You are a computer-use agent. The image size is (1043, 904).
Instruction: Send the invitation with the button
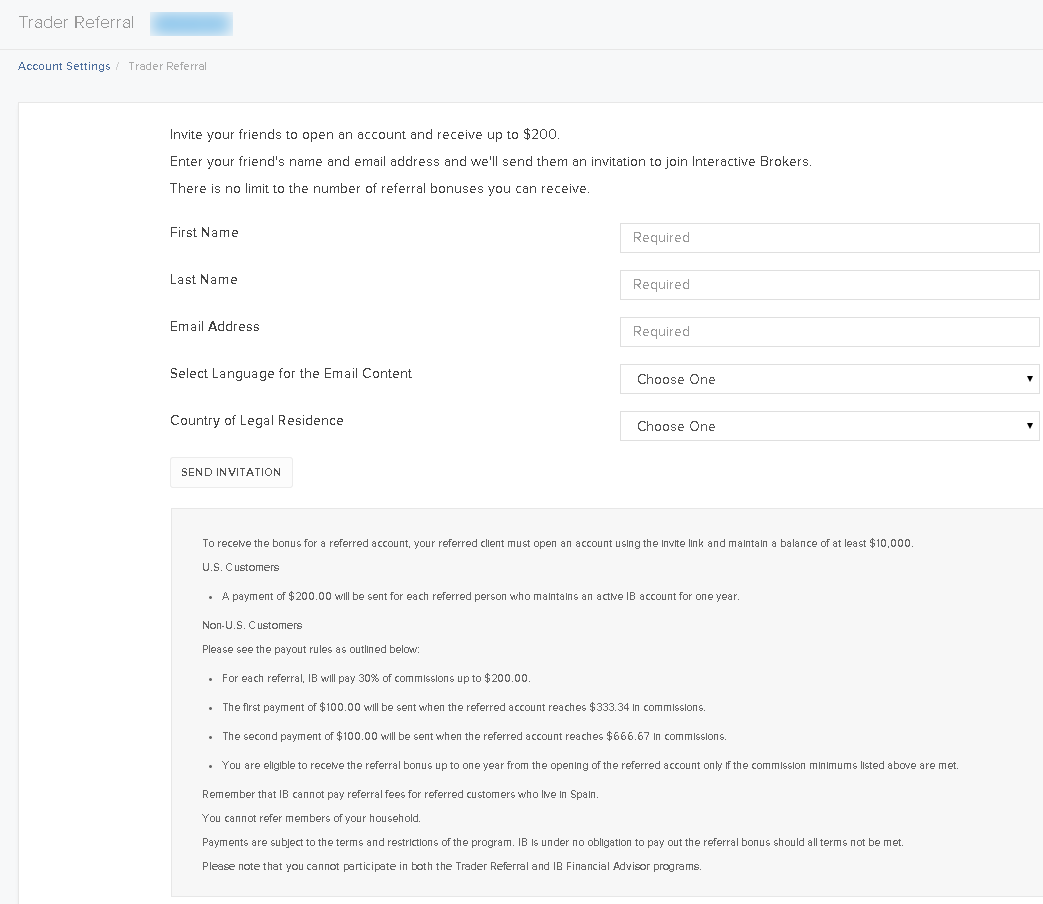click(x=231, y=472)
